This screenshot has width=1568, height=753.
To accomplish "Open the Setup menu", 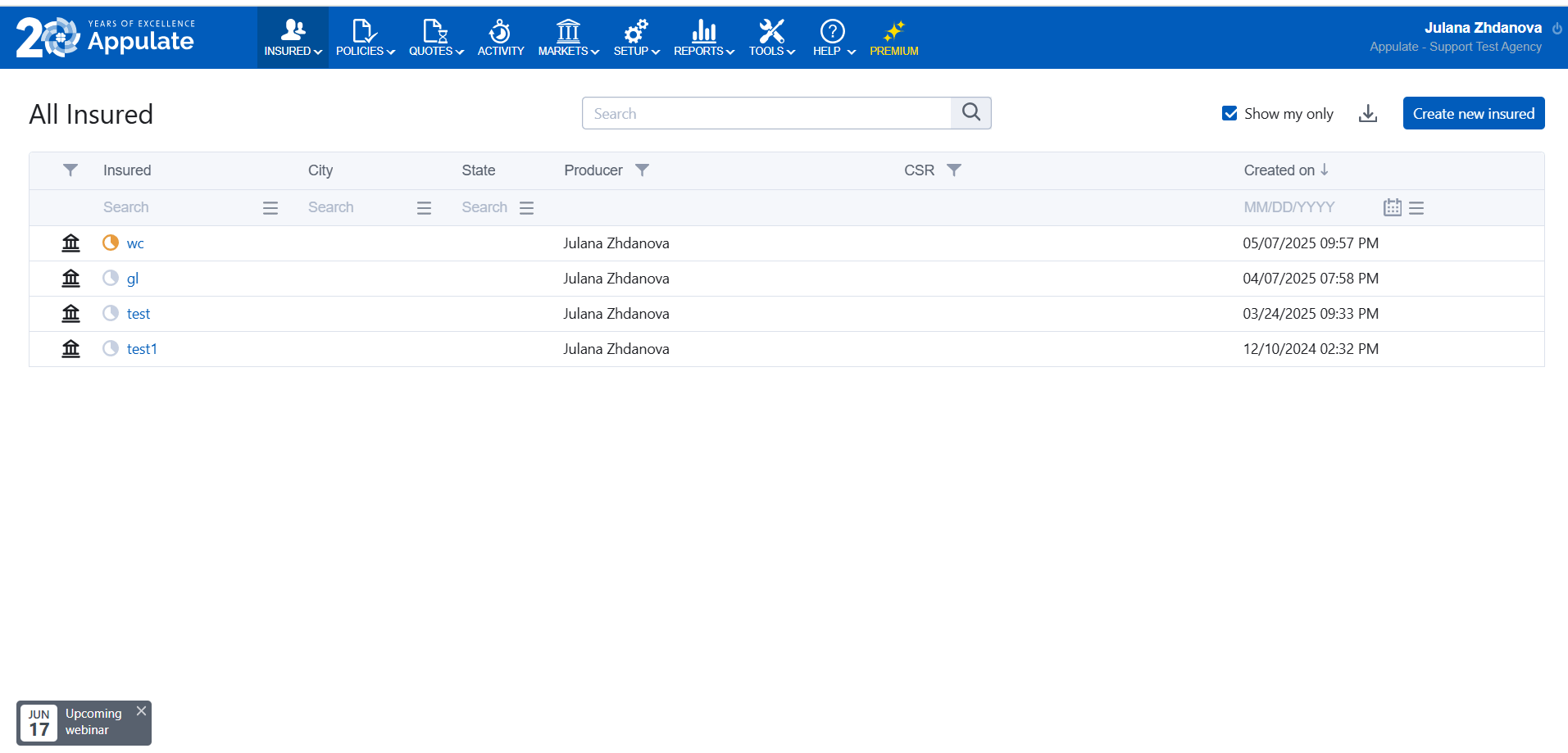I will [636, 38].
